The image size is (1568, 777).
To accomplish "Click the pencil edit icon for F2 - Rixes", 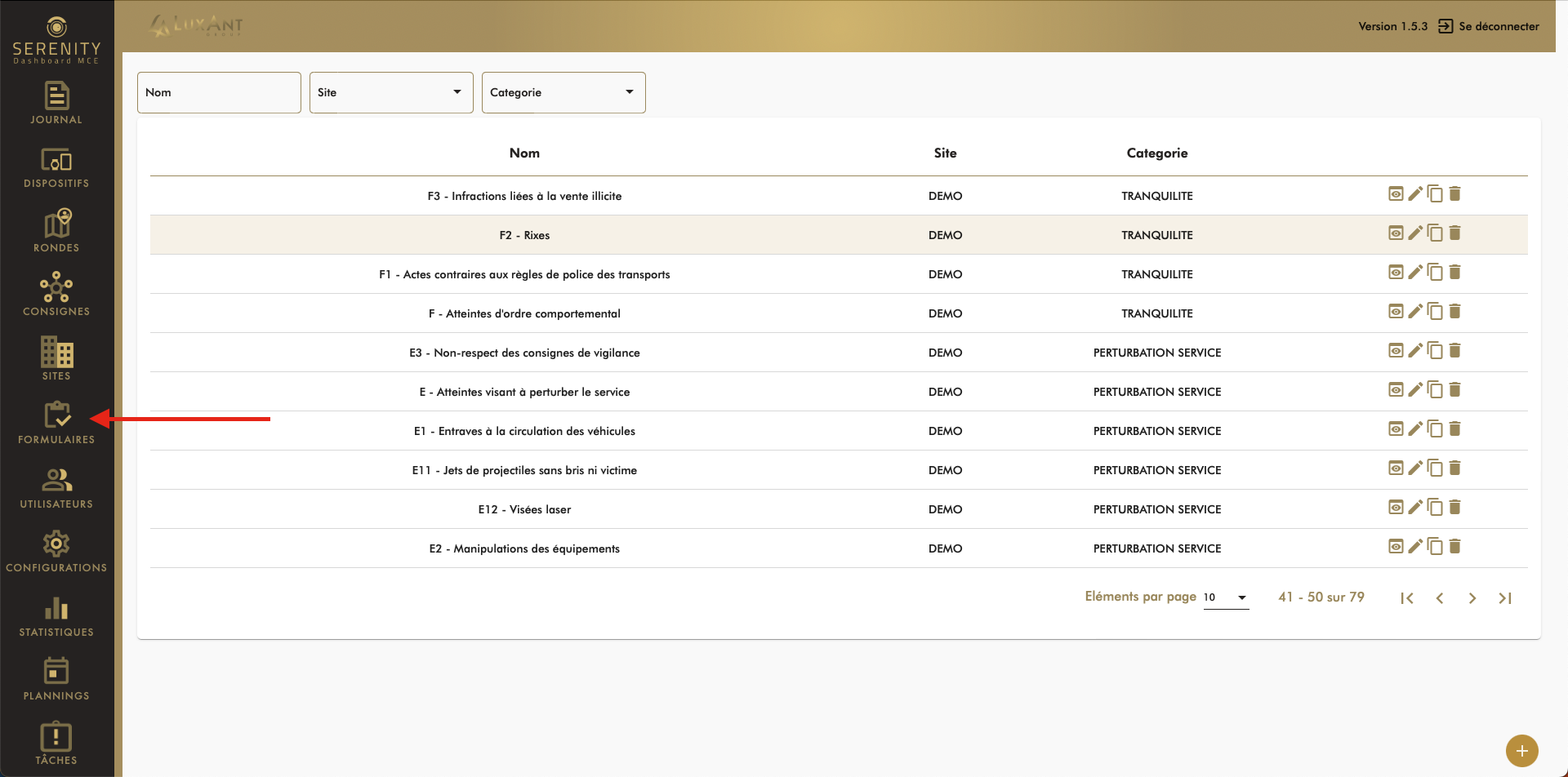I will coord(1415,233).
